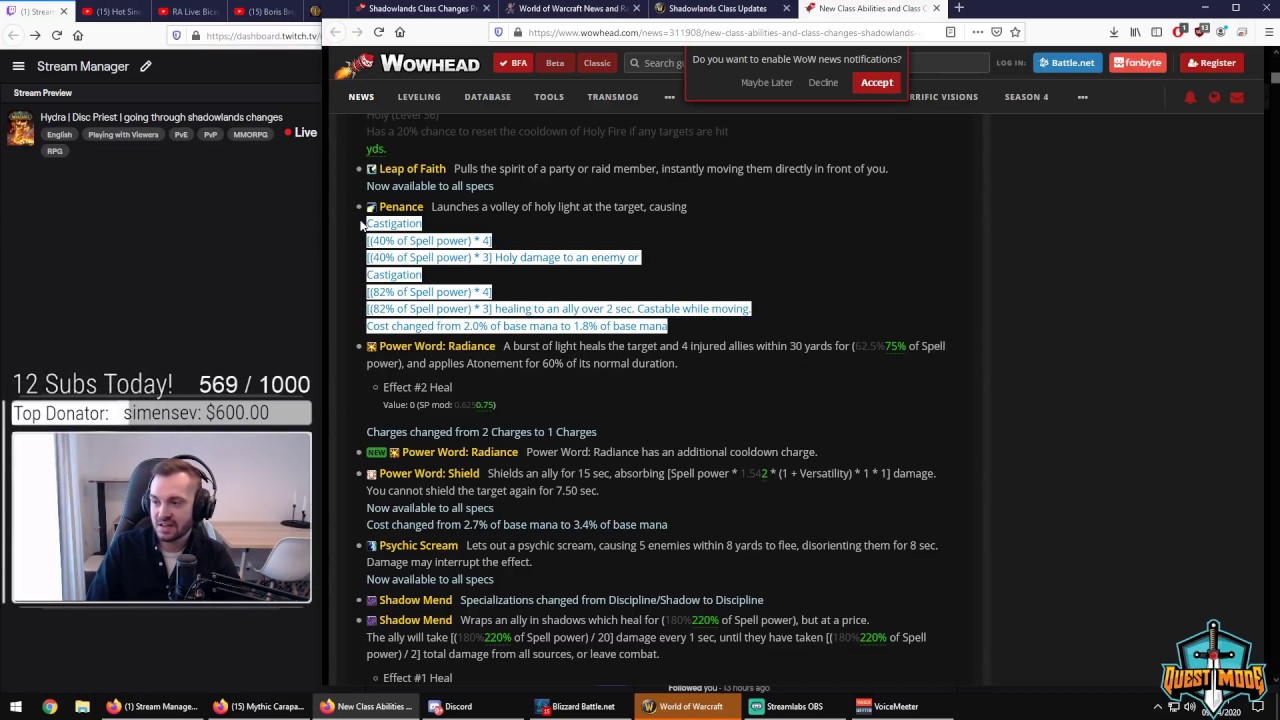Open the Database menu
This screenshot has height=720, width=1280.
pos(487,97)
